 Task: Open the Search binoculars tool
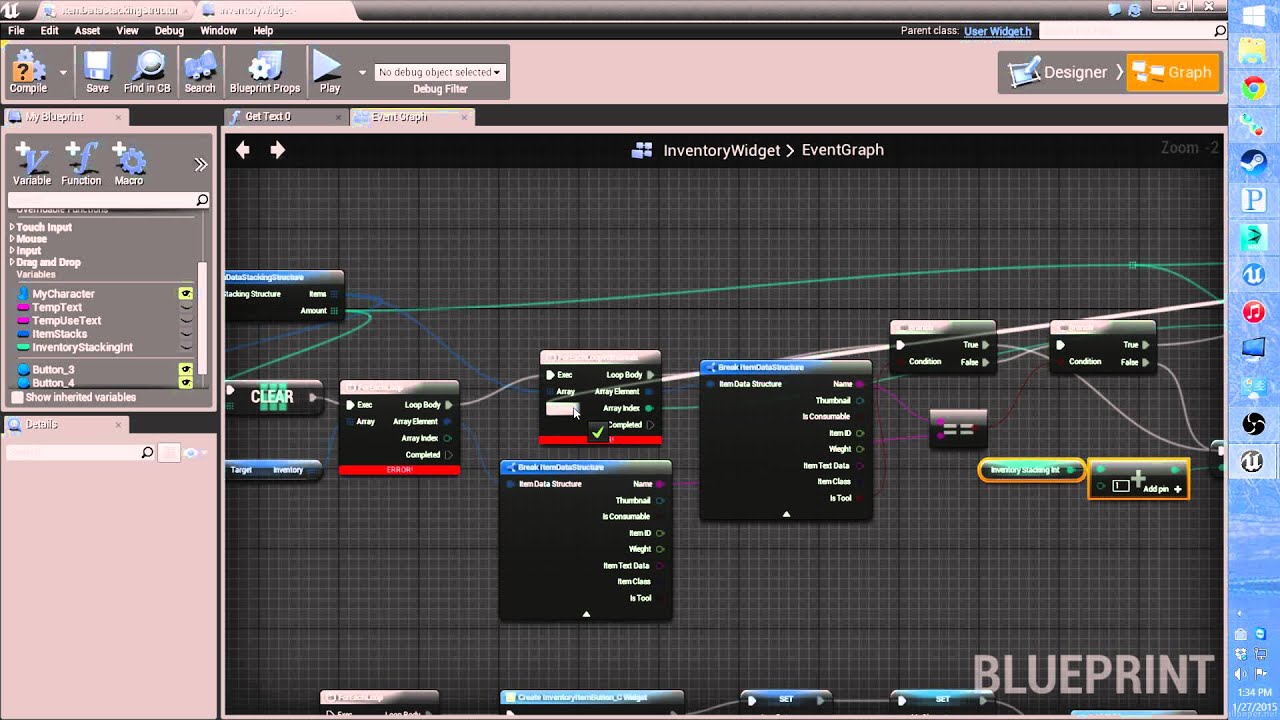point(200,73)
